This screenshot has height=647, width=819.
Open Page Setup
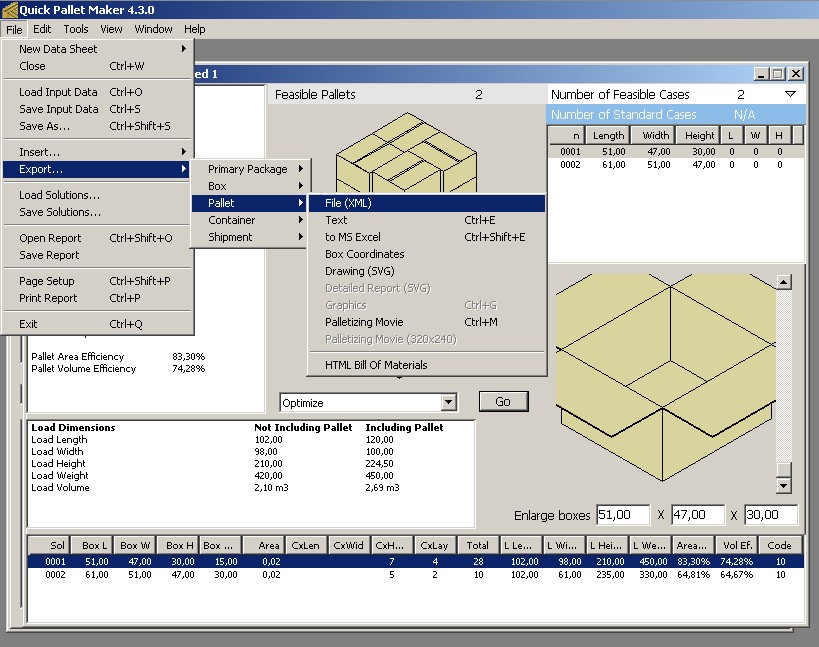97,281
